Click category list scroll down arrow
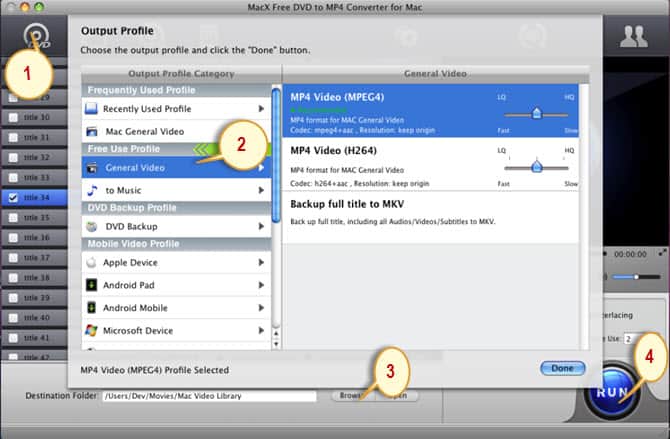This screenshot has height=439, width=670. pos(276,344)
